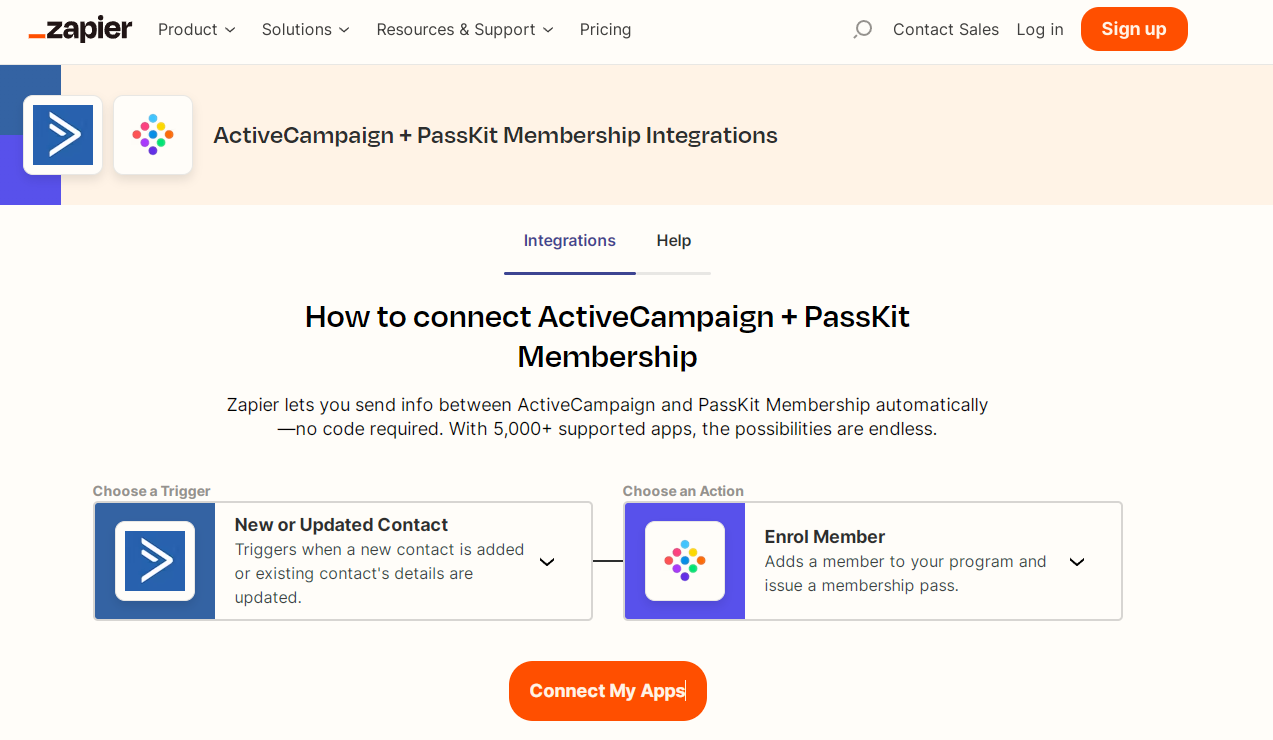Select the Enrol Member action
The height and width of the screenshot is (740, 1273).
tap(825, 537)
